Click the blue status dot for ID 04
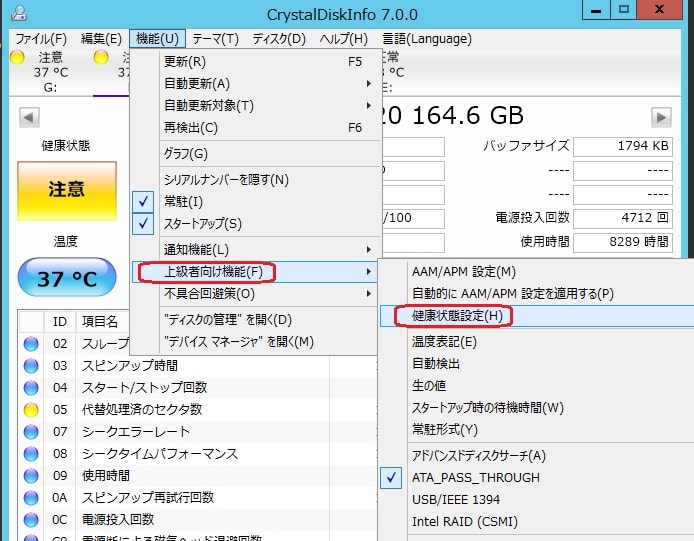 click(x=31, y=388)
